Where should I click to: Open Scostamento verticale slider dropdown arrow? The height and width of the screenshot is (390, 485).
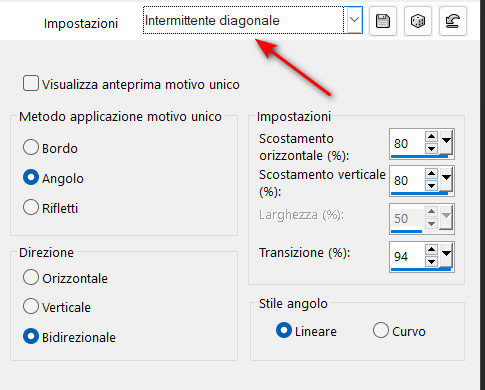coord(446,179)
